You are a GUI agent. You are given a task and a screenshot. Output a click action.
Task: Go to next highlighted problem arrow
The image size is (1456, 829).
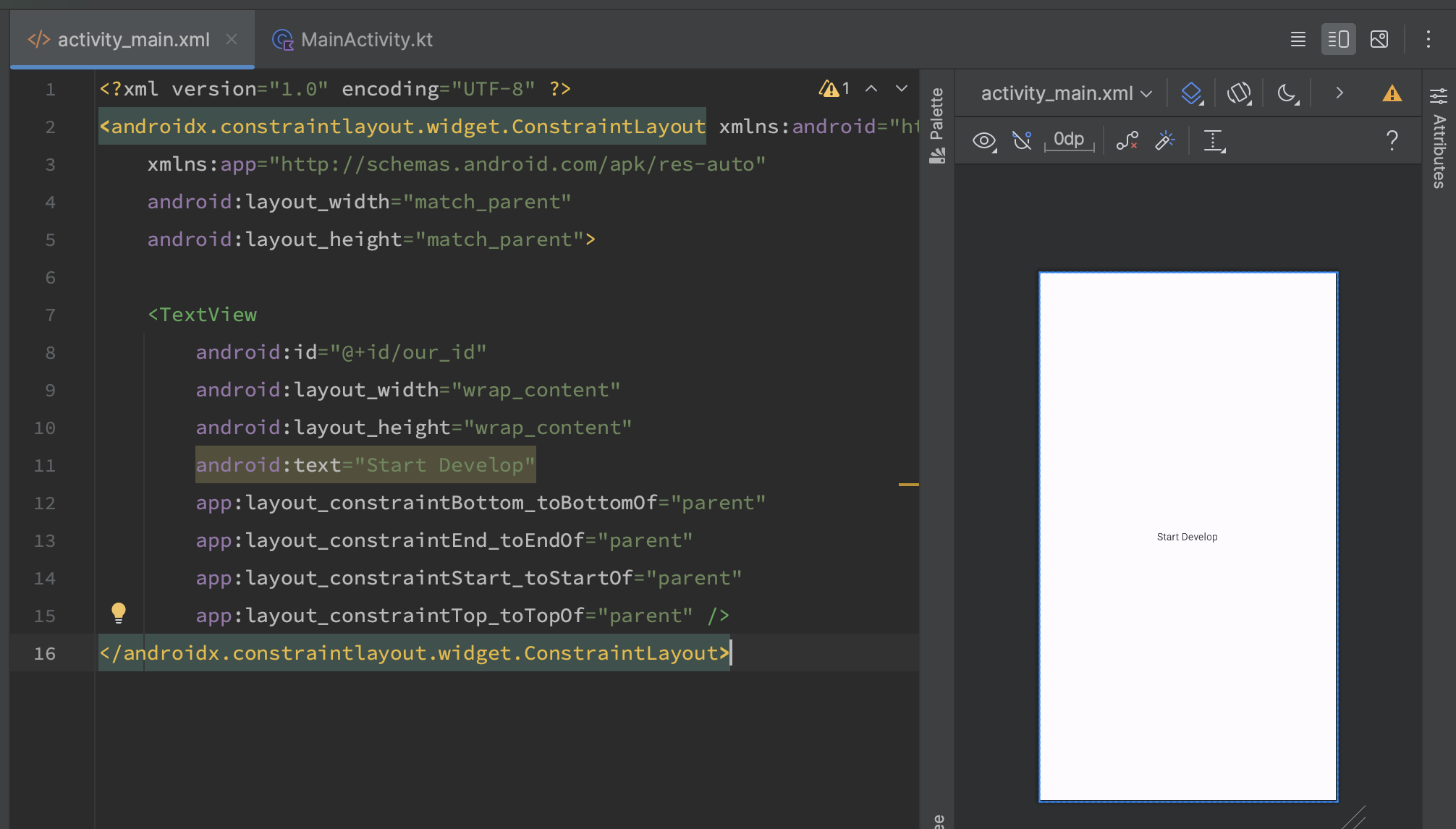(902, 88)
